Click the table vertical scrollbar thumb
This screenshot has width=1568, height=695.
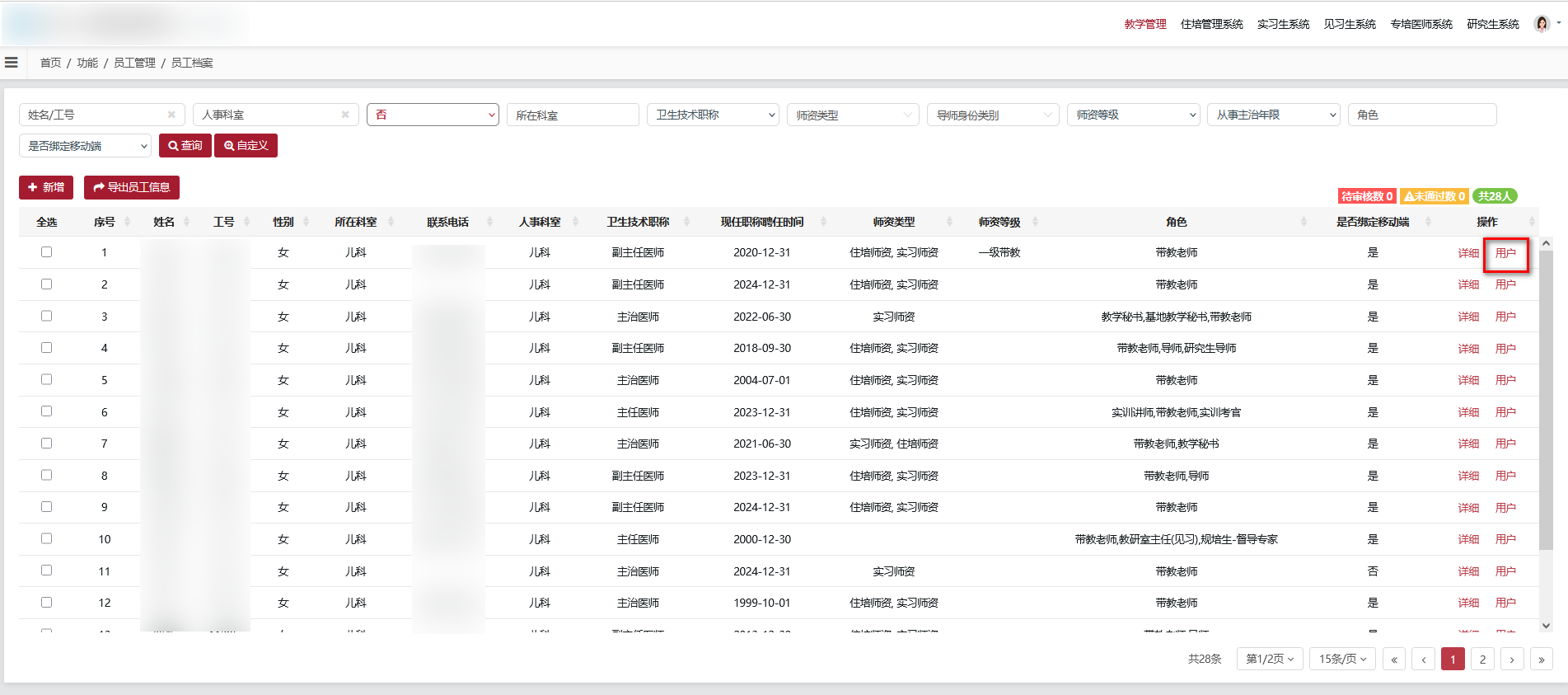pyautogui.click(x=1546, y=400)
